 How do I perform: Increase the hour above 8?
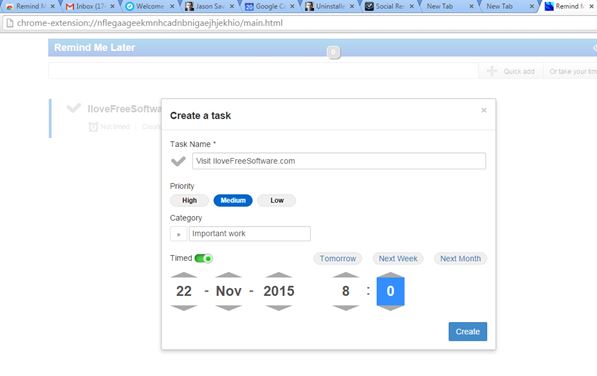click(x=346, y=275)
